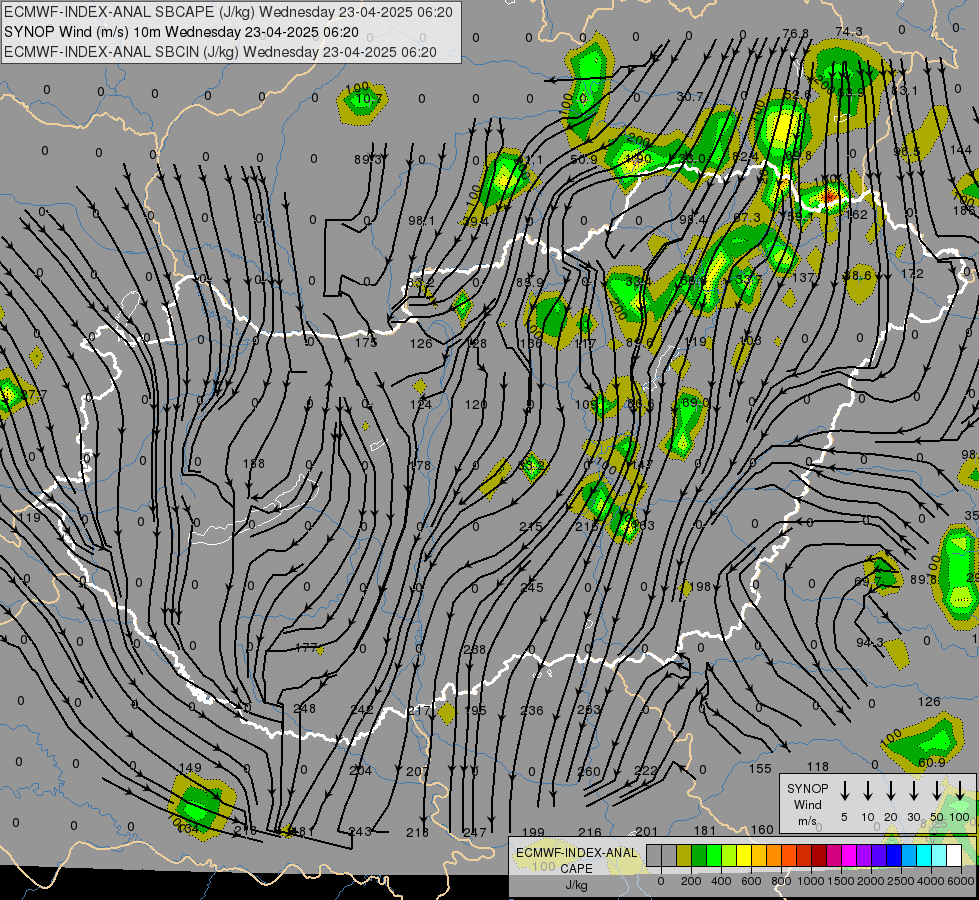Click the map value 188

coord(253,463)
